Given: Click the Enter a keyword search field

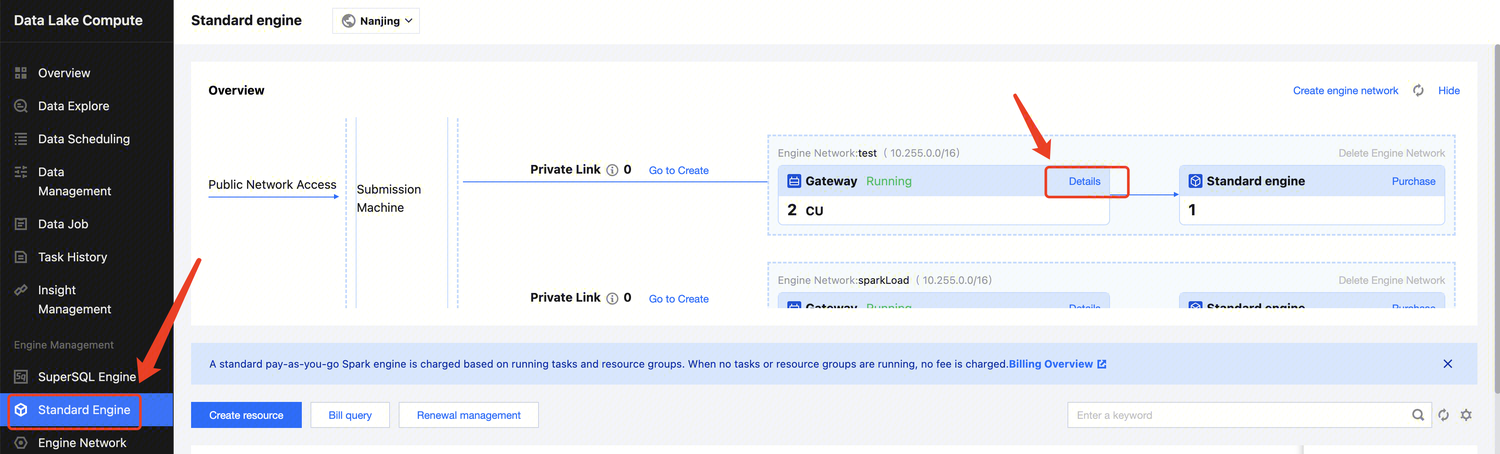Looking at the screenshot, I should pos(1238,415).
